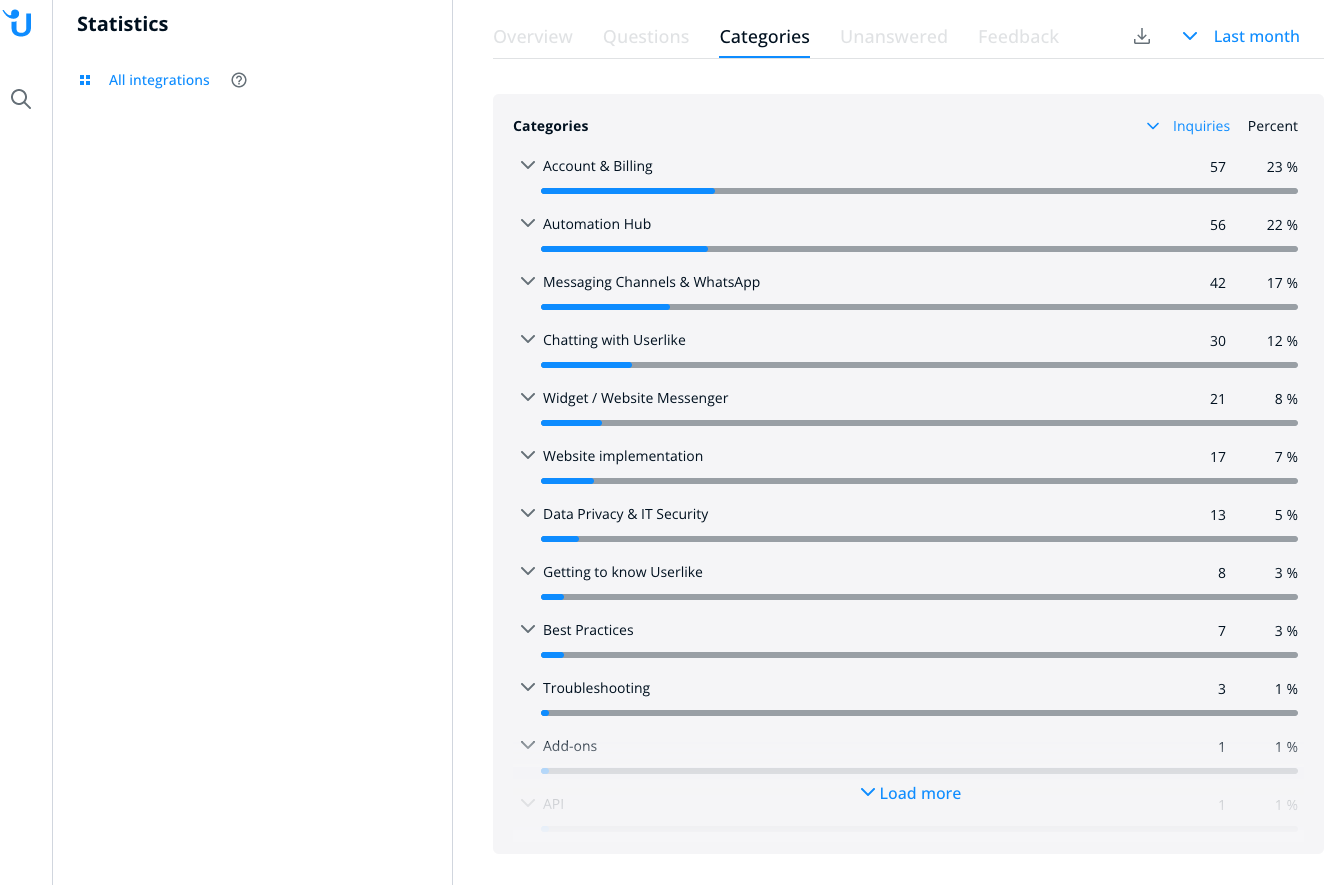Click the Automation Hub progress bar

point(919,248)
